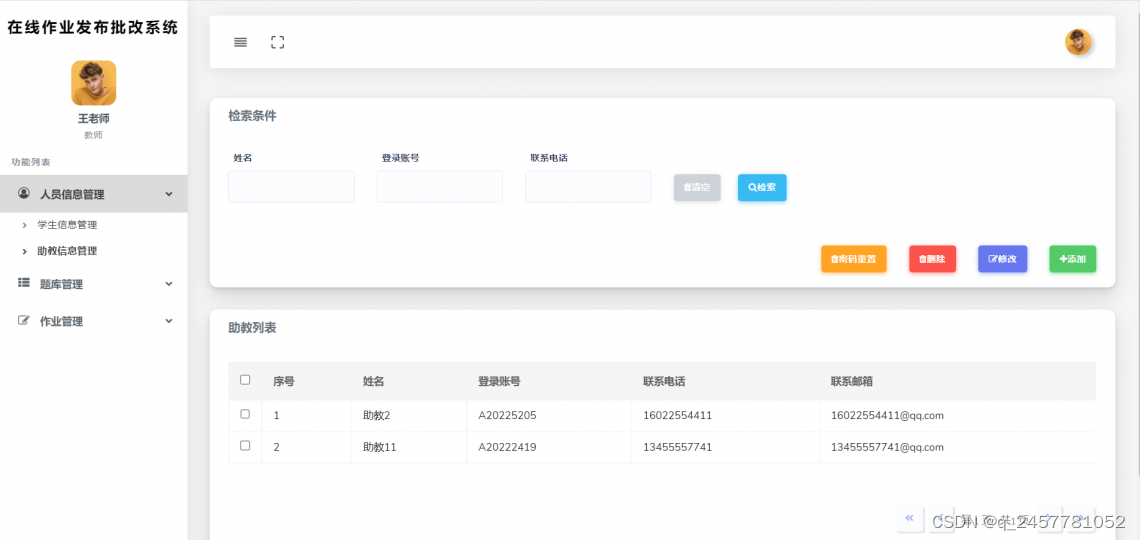
Task: Click the list icon beside 题库管理
Action: tap(24, 283)
